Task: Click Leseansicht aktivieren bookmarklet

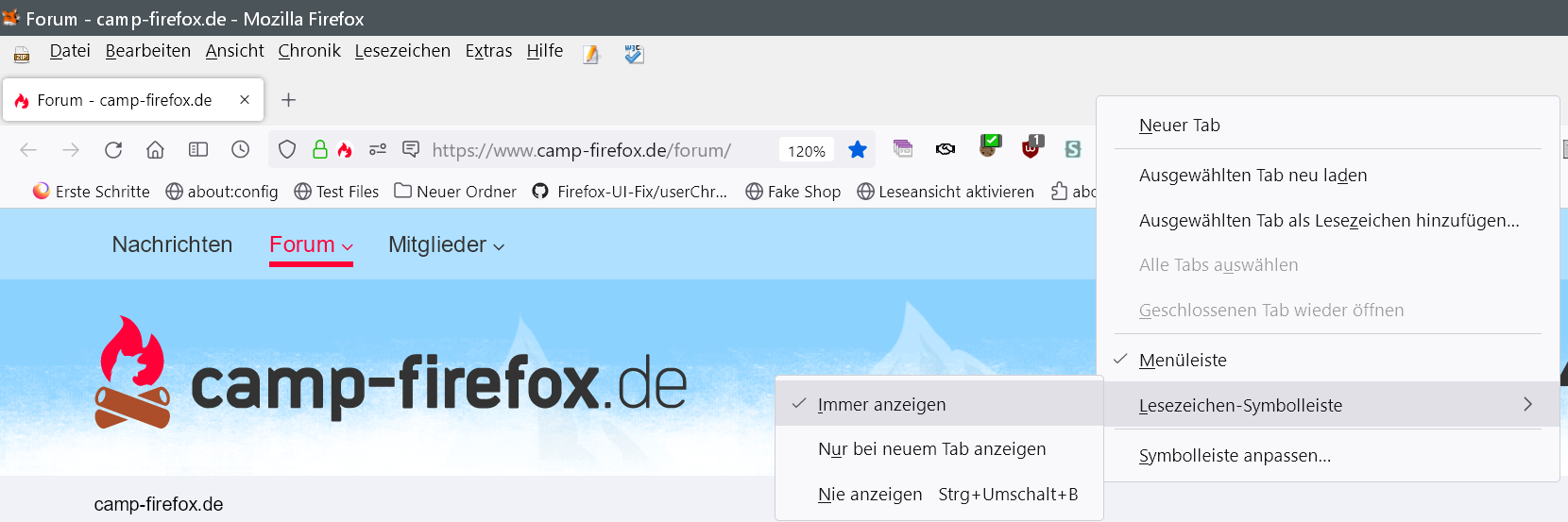Action: [946, 192]
